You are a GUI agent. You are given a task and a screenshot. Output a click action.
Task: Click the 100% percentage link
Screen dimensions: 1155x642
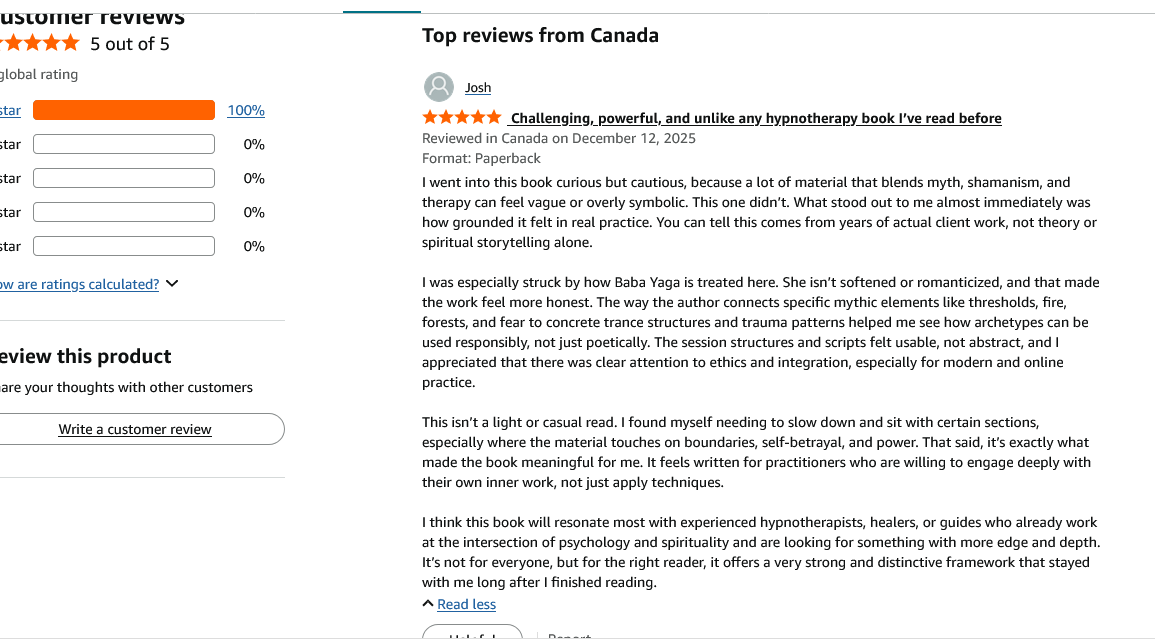click(246, 110)
